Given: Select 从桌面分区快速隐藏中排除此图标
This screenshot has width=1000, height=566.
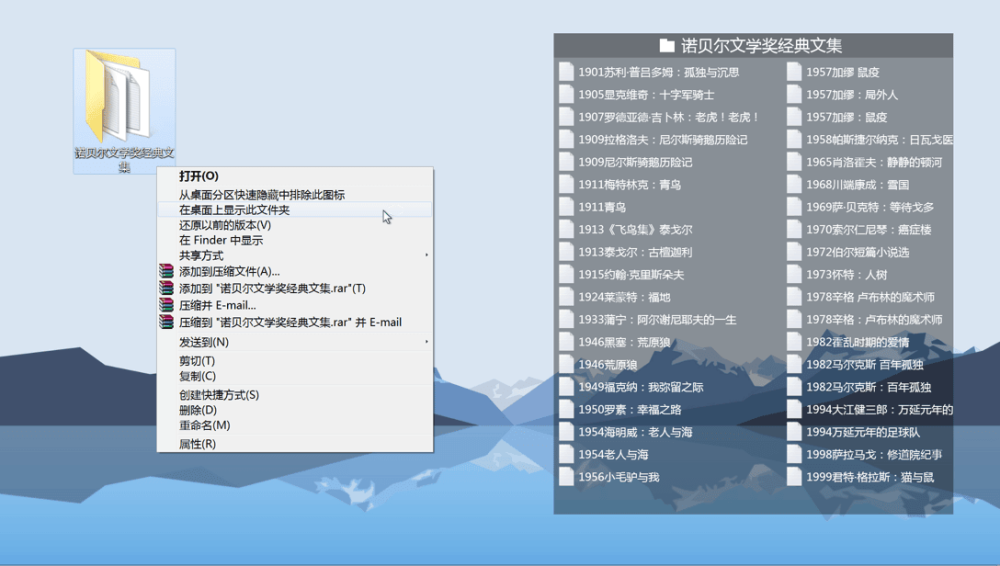Looking at the screenshot, I should point(295,195).
